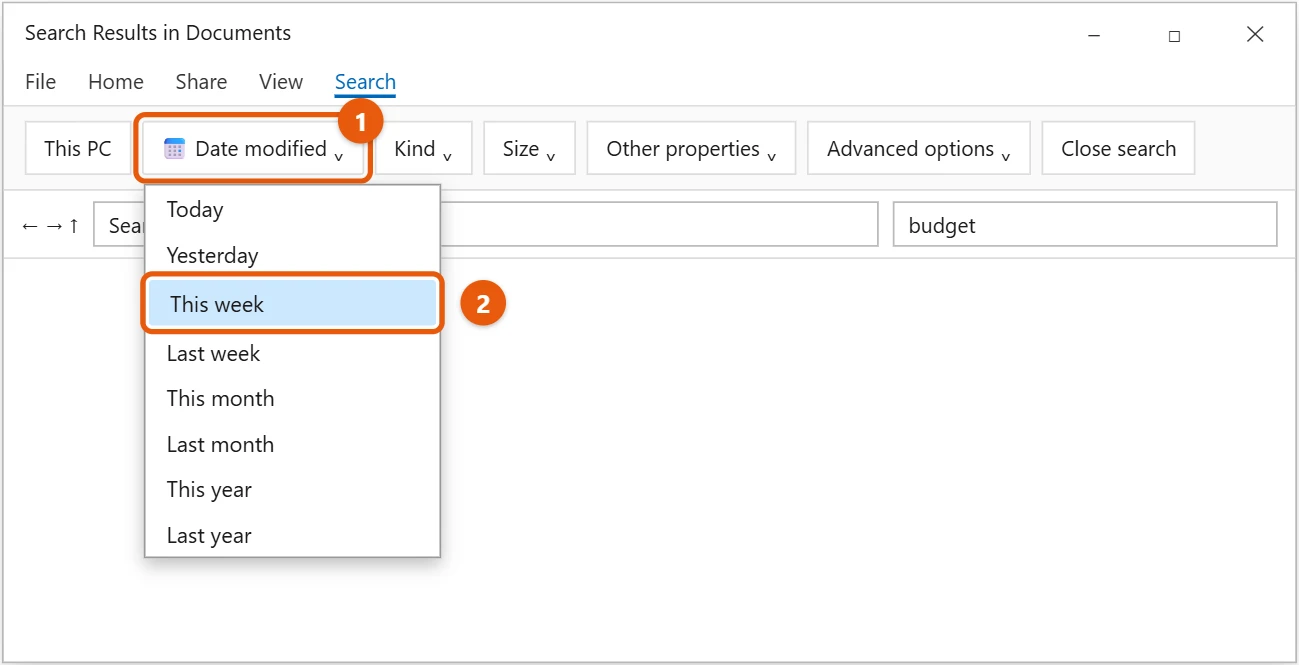Screen dimensions: 1299x665
Task: Open the File menu
Action: [x=40, y=82]
